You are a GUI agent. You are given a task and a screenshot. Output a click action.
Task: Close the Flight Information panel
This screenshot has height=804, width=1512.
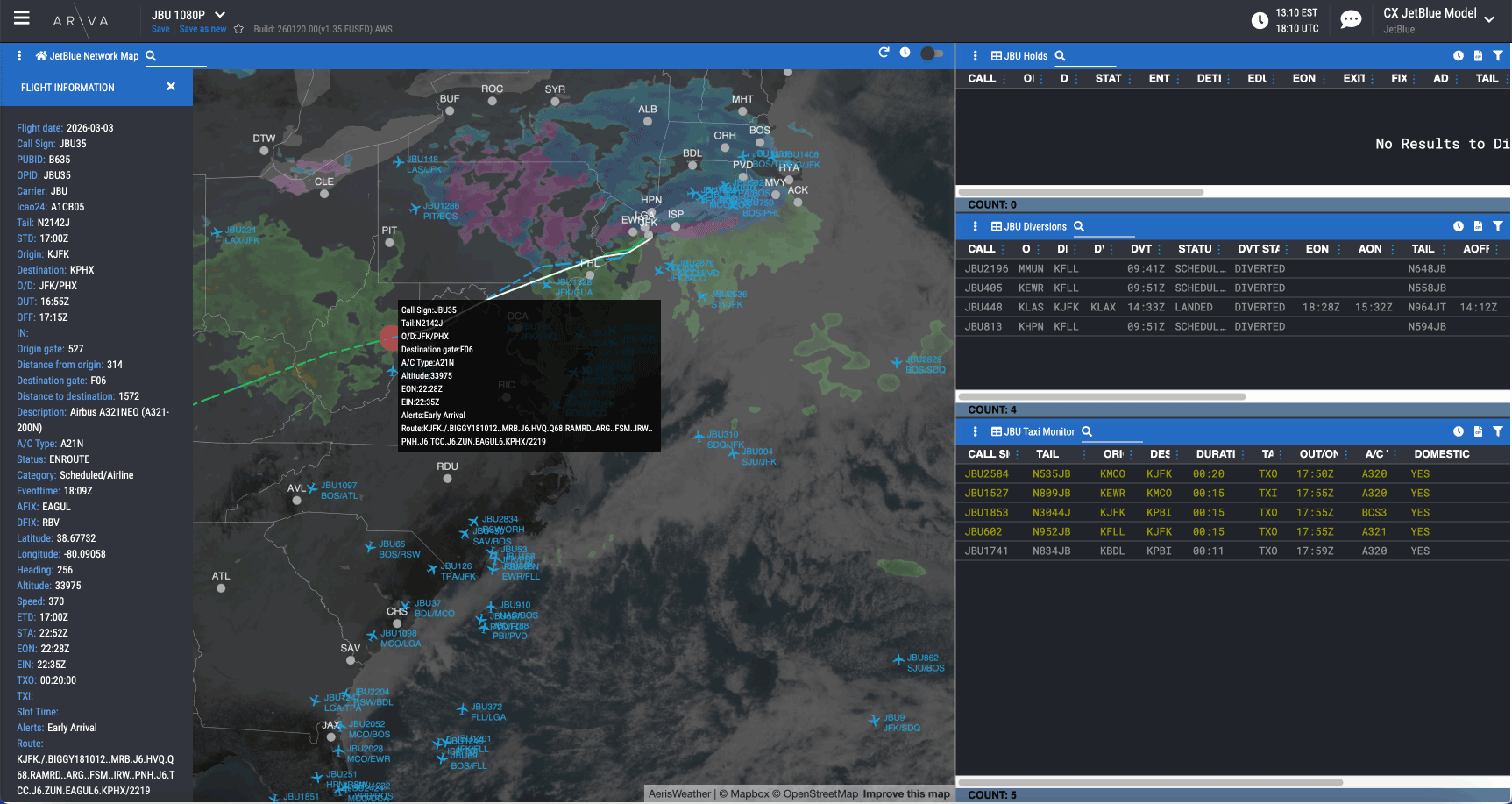[171, 87]
